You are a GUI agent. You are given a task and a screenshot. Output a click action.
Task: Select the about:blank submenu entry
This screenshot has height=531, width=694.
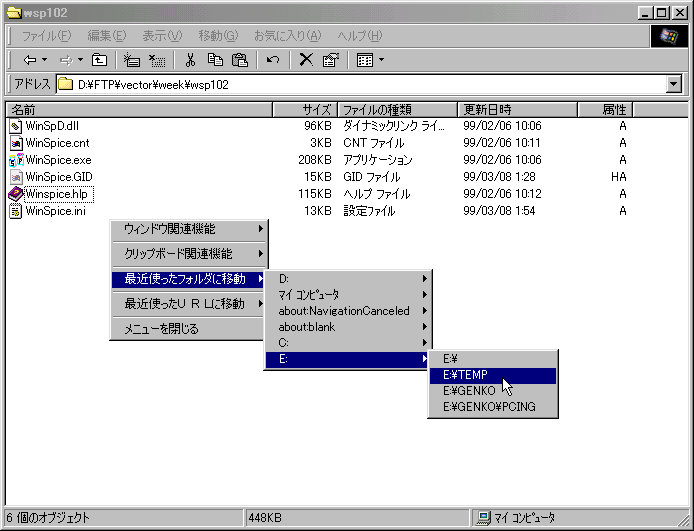point(348,327)
